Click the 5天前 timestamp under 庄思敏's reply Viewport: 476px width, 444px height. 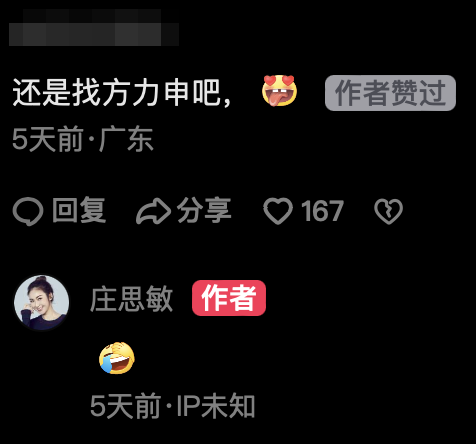click(x=126, y=406)
